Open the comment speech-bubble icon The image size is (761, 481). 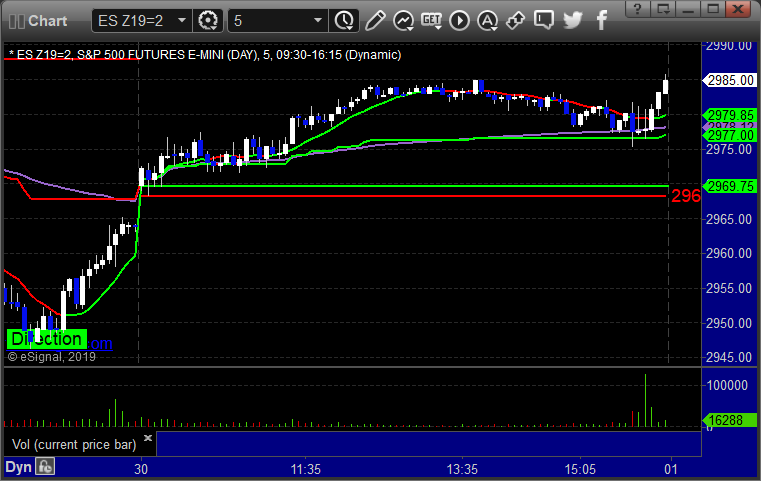point(544,20)
